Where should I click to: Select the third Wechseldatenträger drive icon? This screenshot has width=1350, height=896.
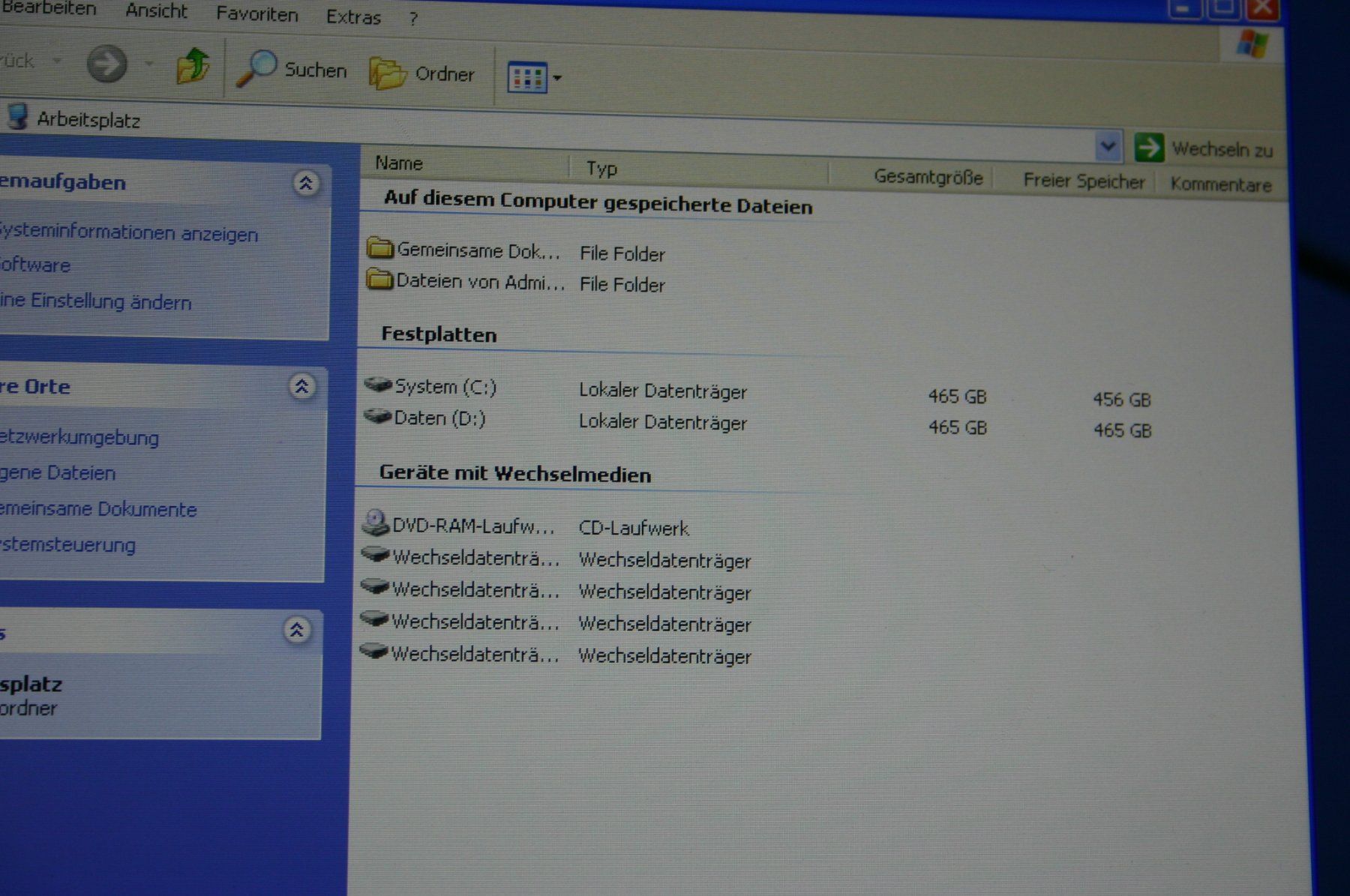point(373,619)
